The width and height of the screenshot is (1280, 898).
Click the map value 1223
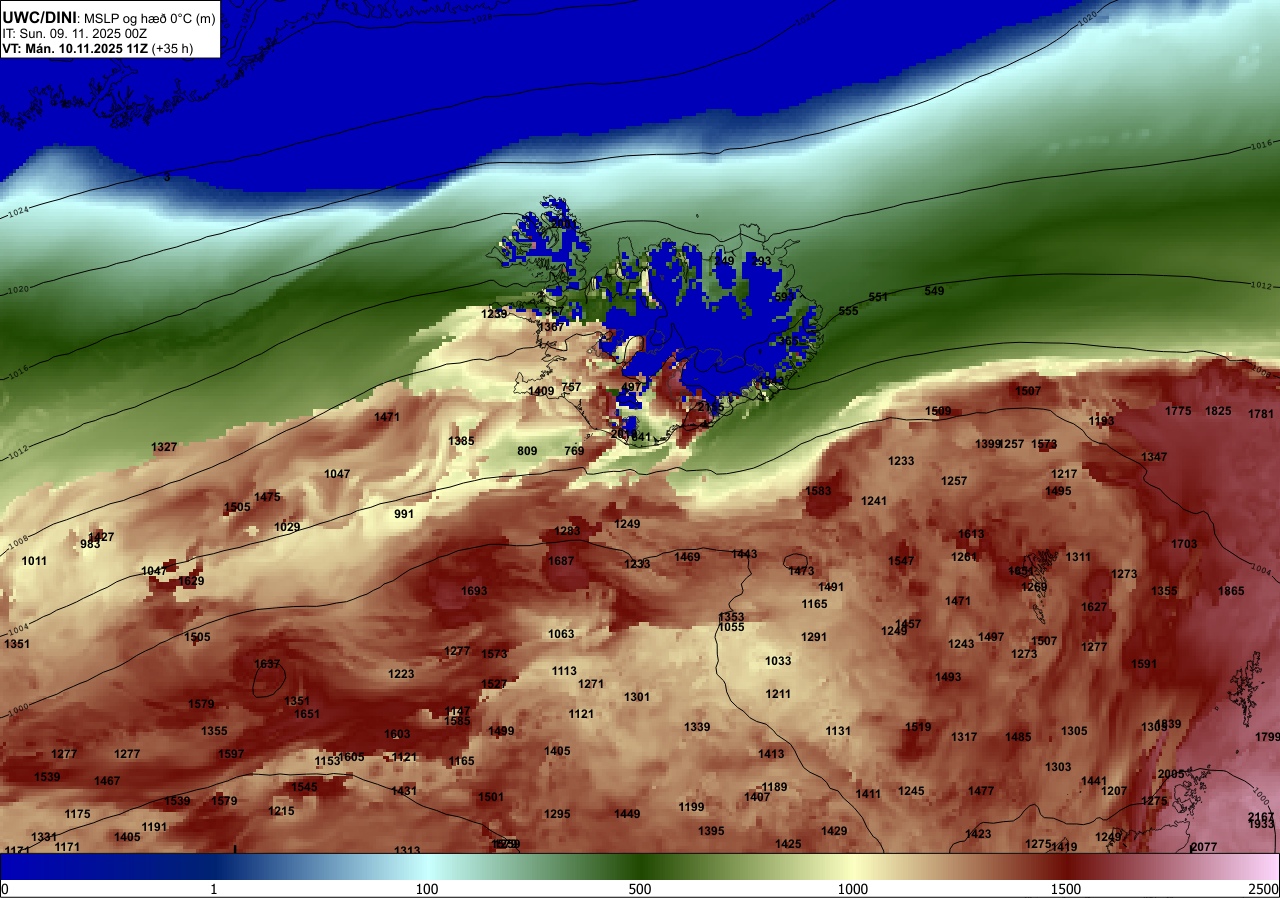point(401,674)
